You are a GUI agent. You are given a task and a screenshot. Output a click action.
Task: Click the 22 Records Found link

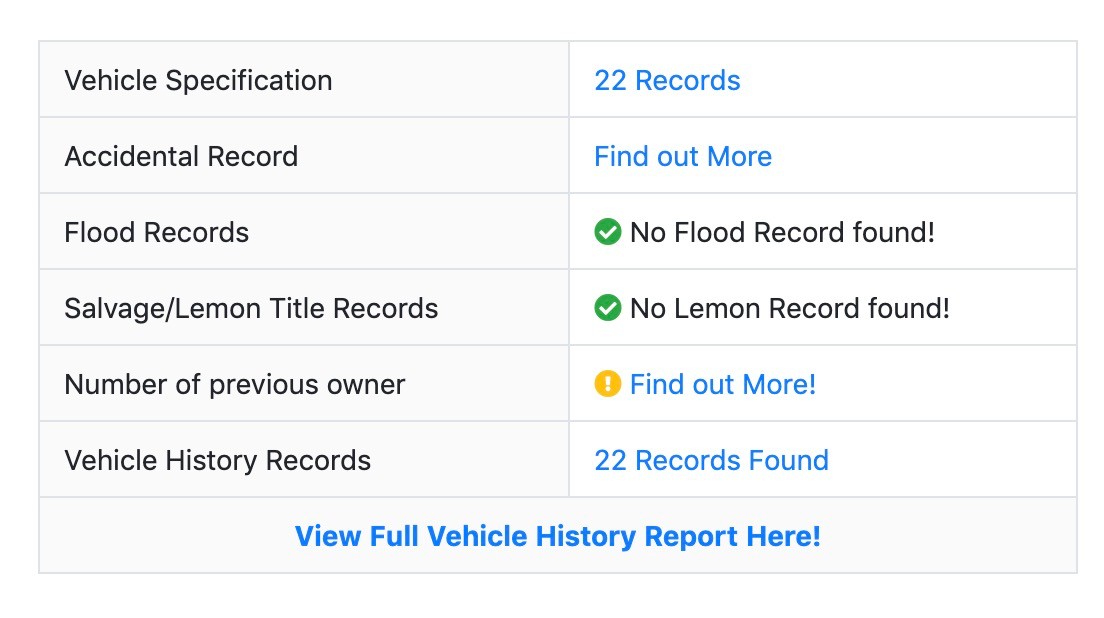click(711, 459)
